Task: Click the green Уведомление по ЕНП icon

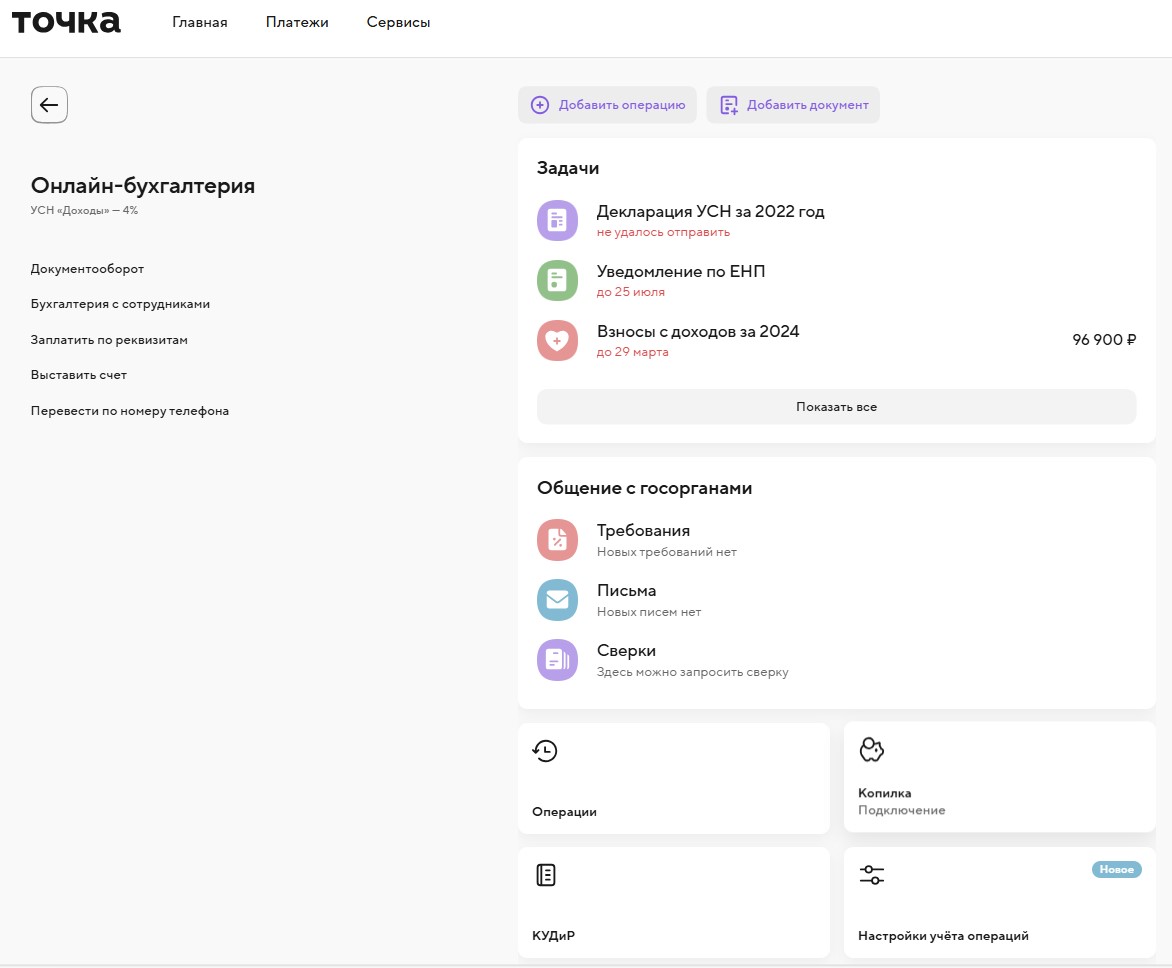Action: 557,281
